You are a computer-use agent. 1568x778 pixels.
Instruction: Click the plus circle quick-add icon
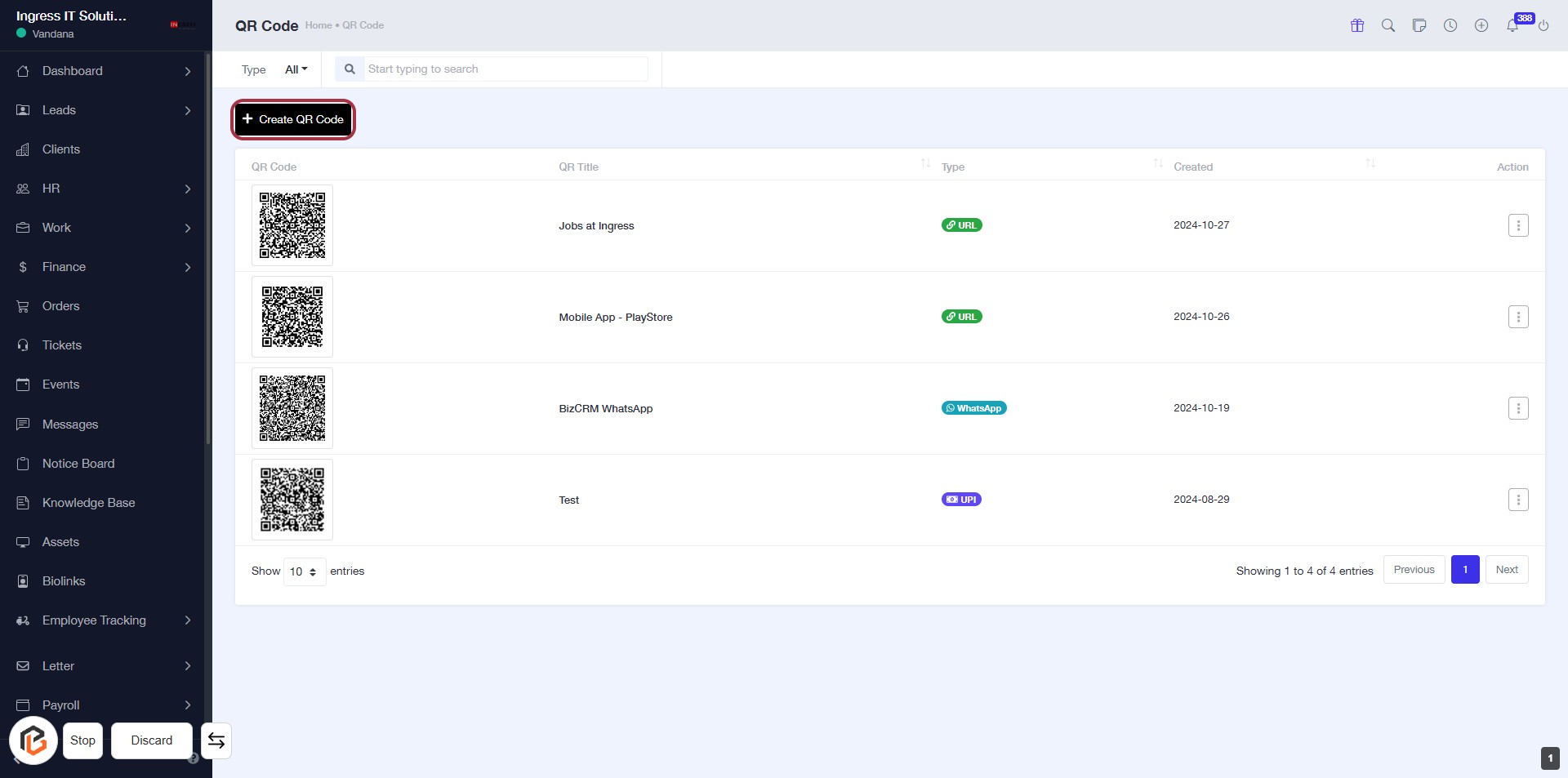coord(1481,25)
